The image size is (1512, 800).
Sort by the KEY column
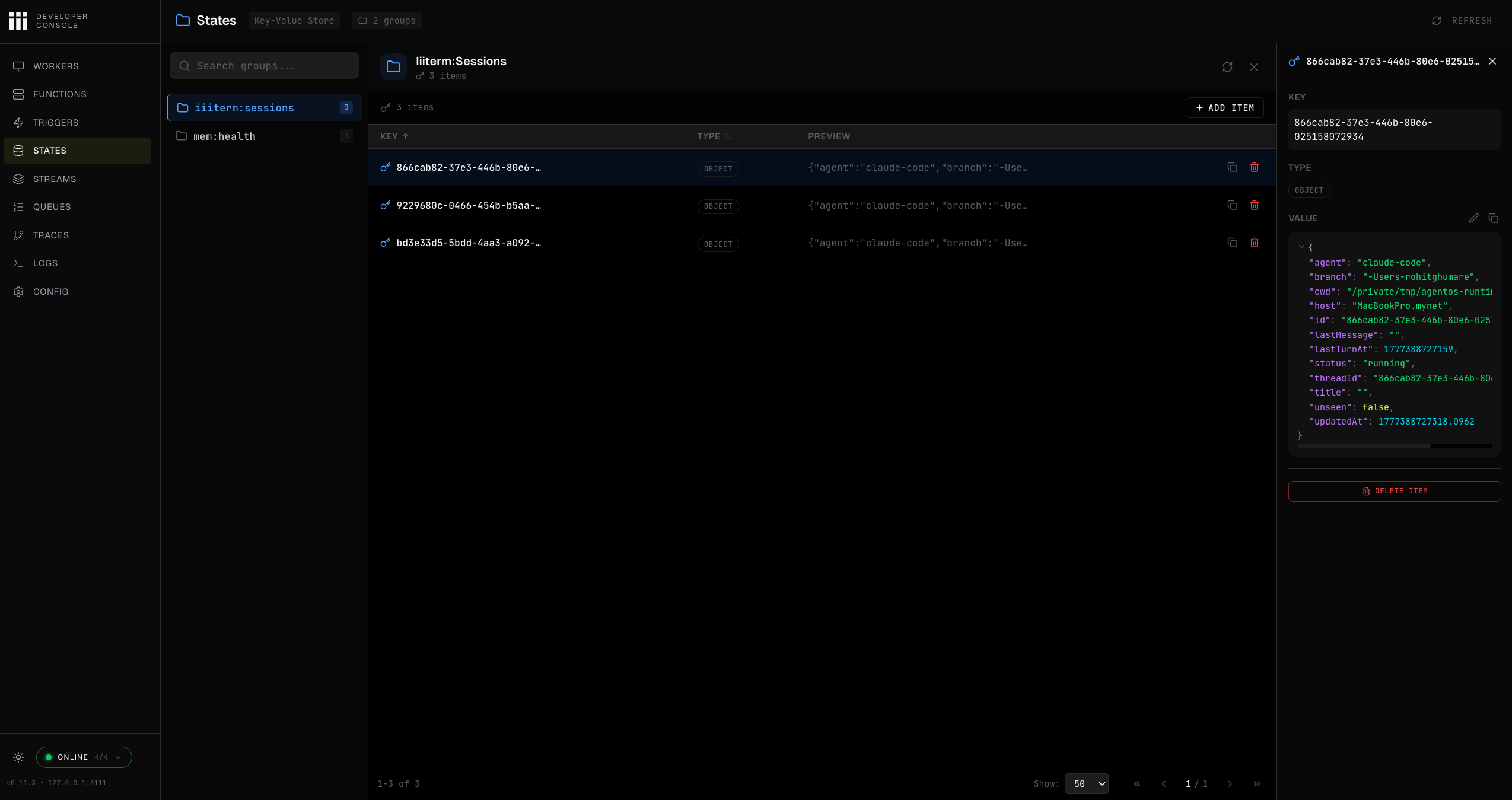pos(394,136)
